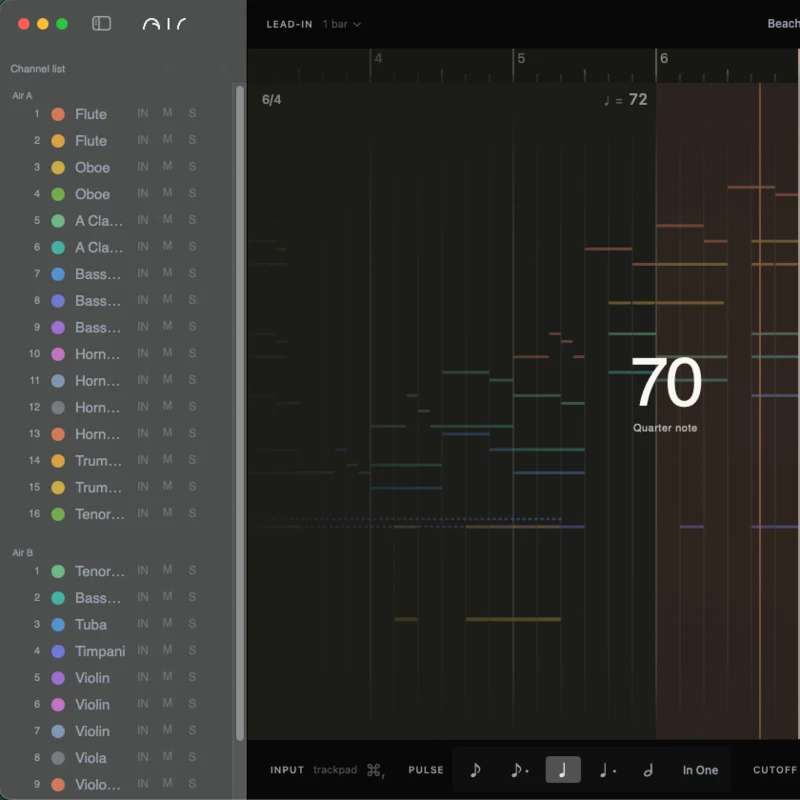Mute channel 1 Flute
The height and width of the screenshot is (800, 800).
[167, 112]
